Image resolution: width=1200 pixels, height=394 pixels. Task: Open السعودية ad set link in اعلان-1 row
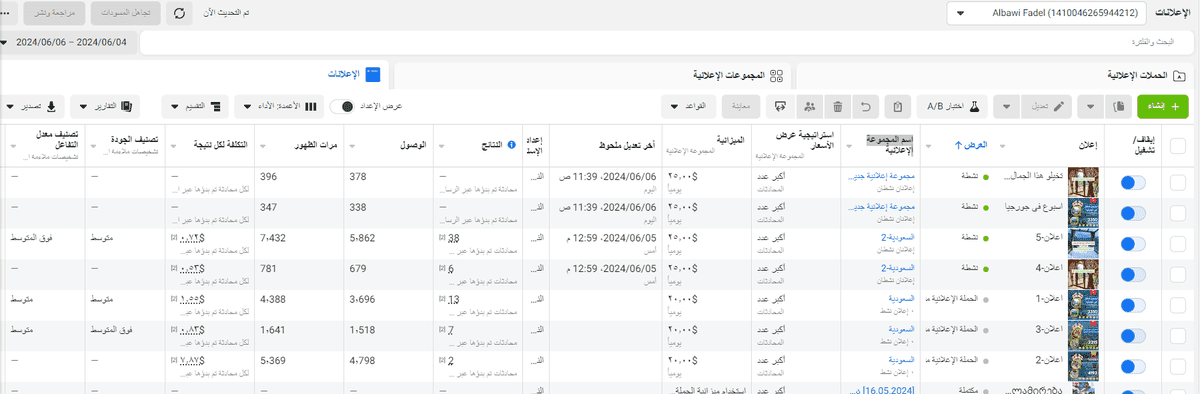[902, 298]
